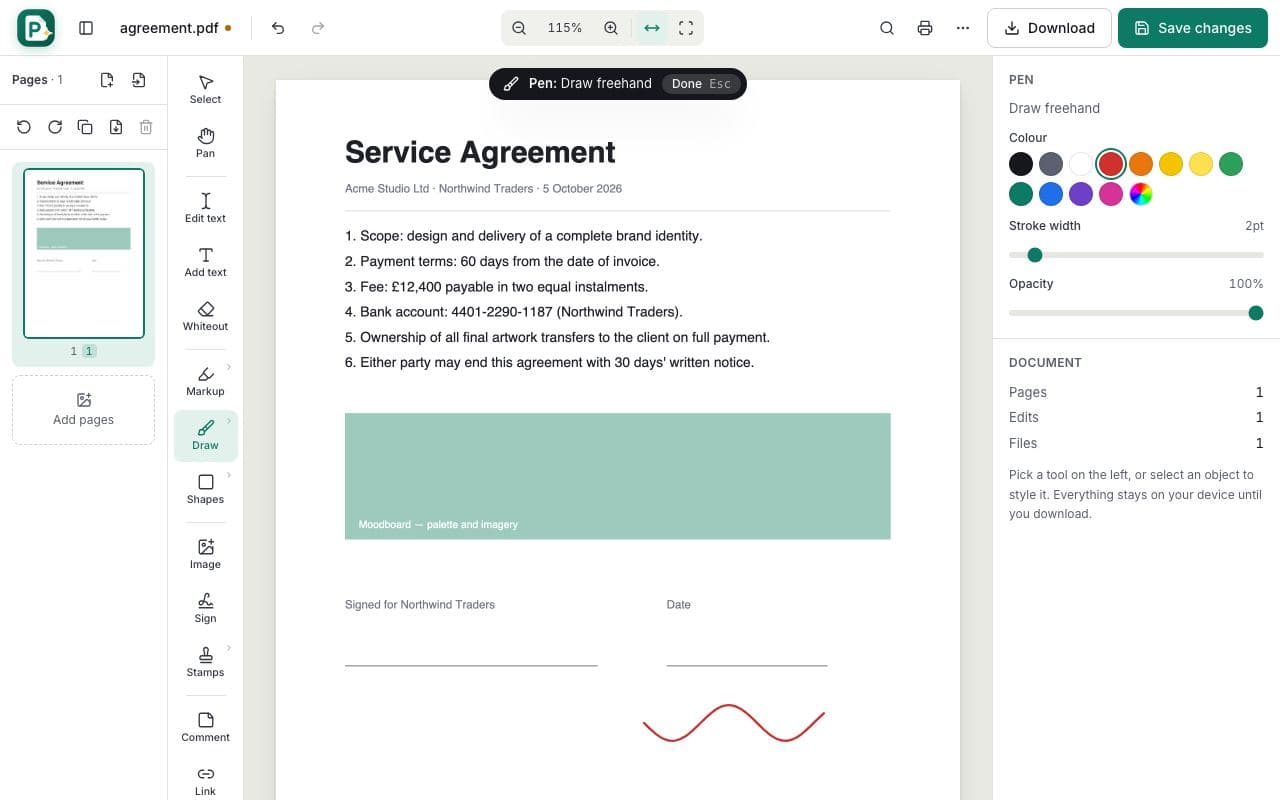This screenshot has height=800, width=1280.
Task: Choose the Link tool
Action: point(205,780)
